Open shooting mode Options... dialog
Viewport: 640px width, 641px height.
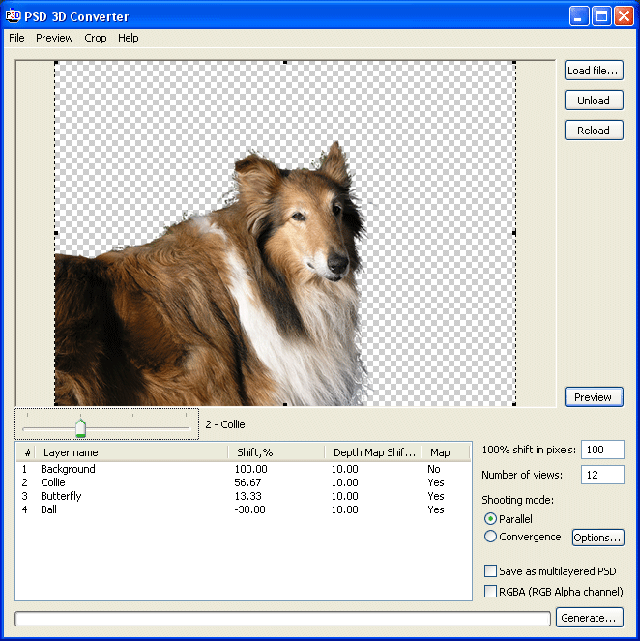[x=598, y=538]
